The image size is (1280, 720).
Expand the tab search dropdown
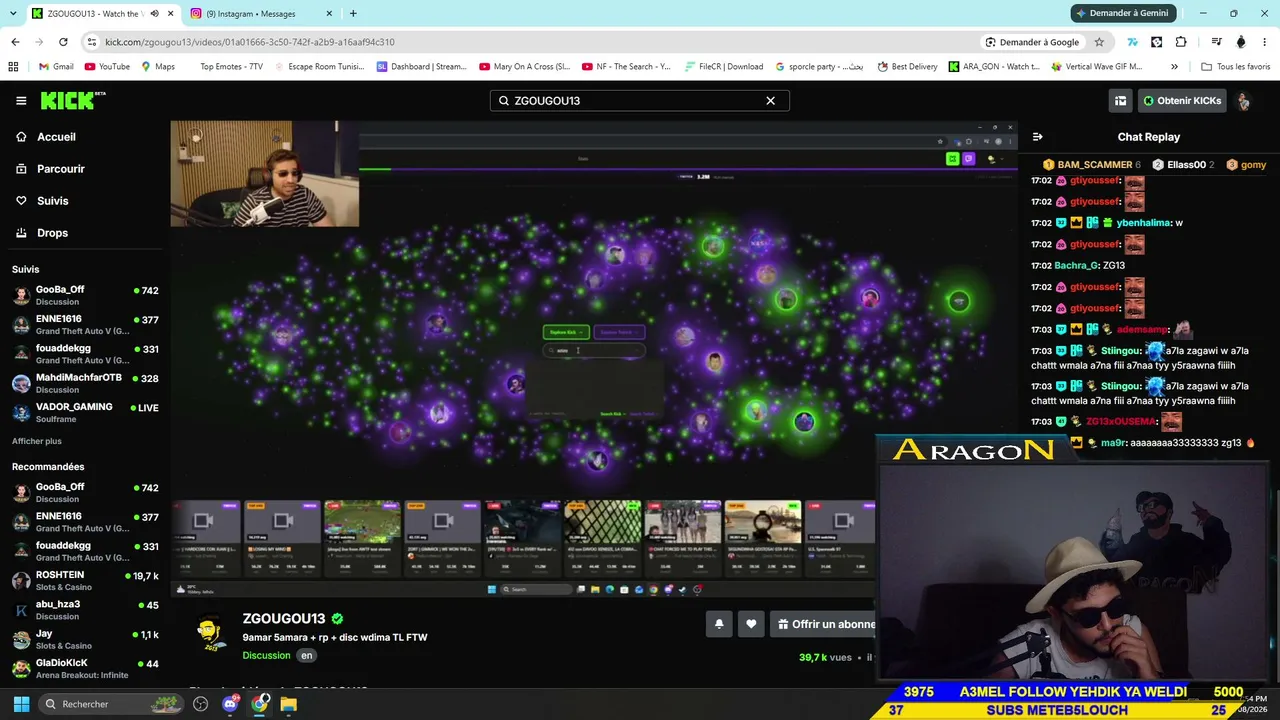(11, 14)
